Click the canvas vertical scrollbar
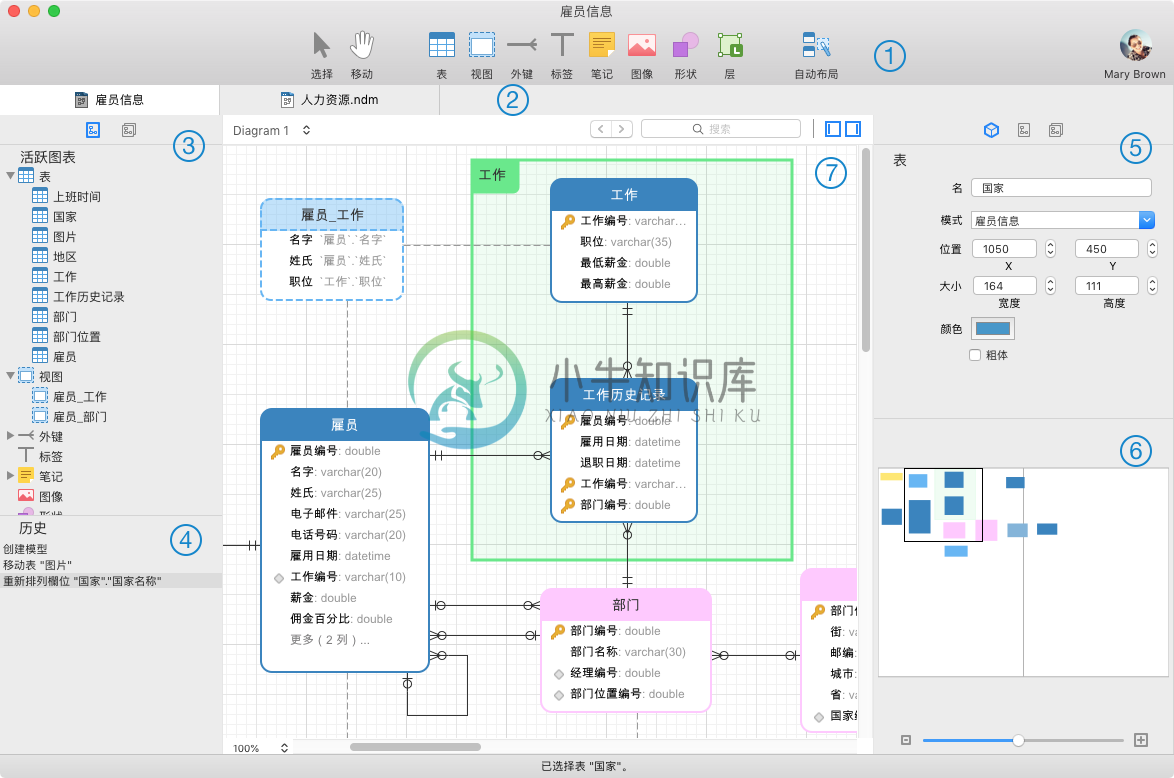Viewport: 1174px width, 778px height. click(x=866, y=249)
